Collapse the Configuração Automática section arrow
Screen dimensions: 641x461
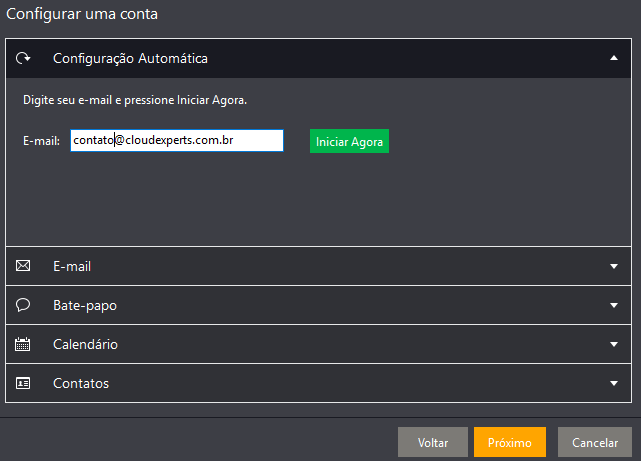[x=614, y=58]
